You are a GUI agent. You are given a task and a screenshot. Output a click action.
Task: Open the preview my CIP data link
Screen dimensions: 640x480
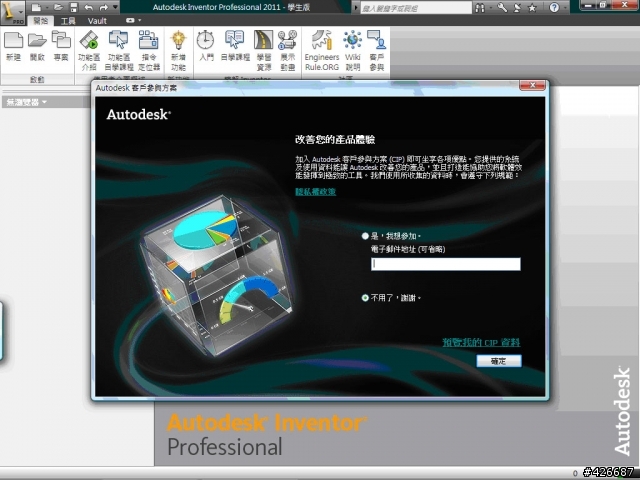tap(481, 342)
